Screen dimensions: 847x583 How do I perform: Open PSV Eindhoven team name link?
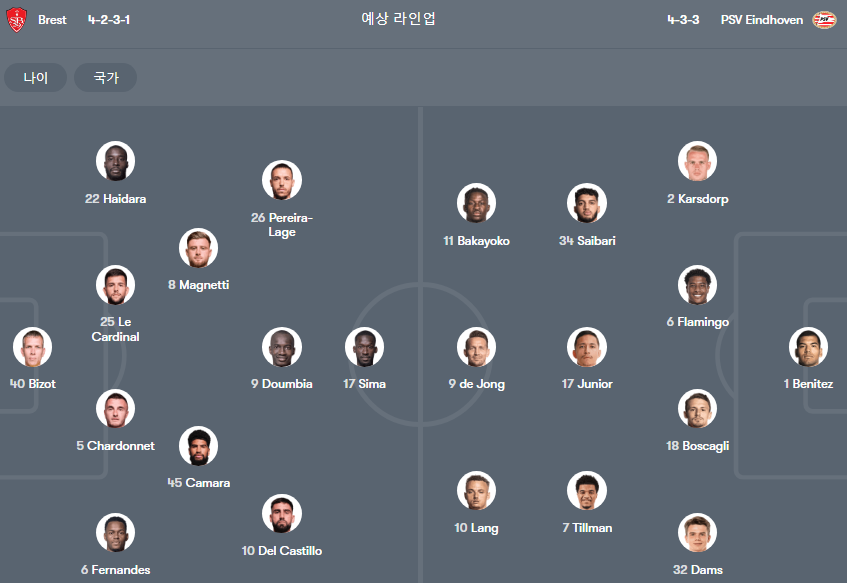(x=762, y=20)
